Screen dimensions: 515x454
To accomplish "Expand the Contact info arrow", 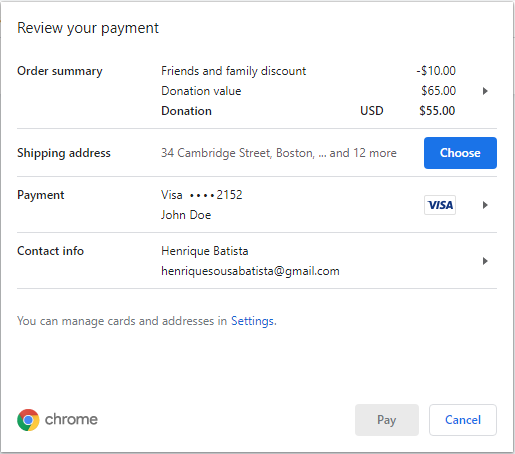I will coord(485,261).
